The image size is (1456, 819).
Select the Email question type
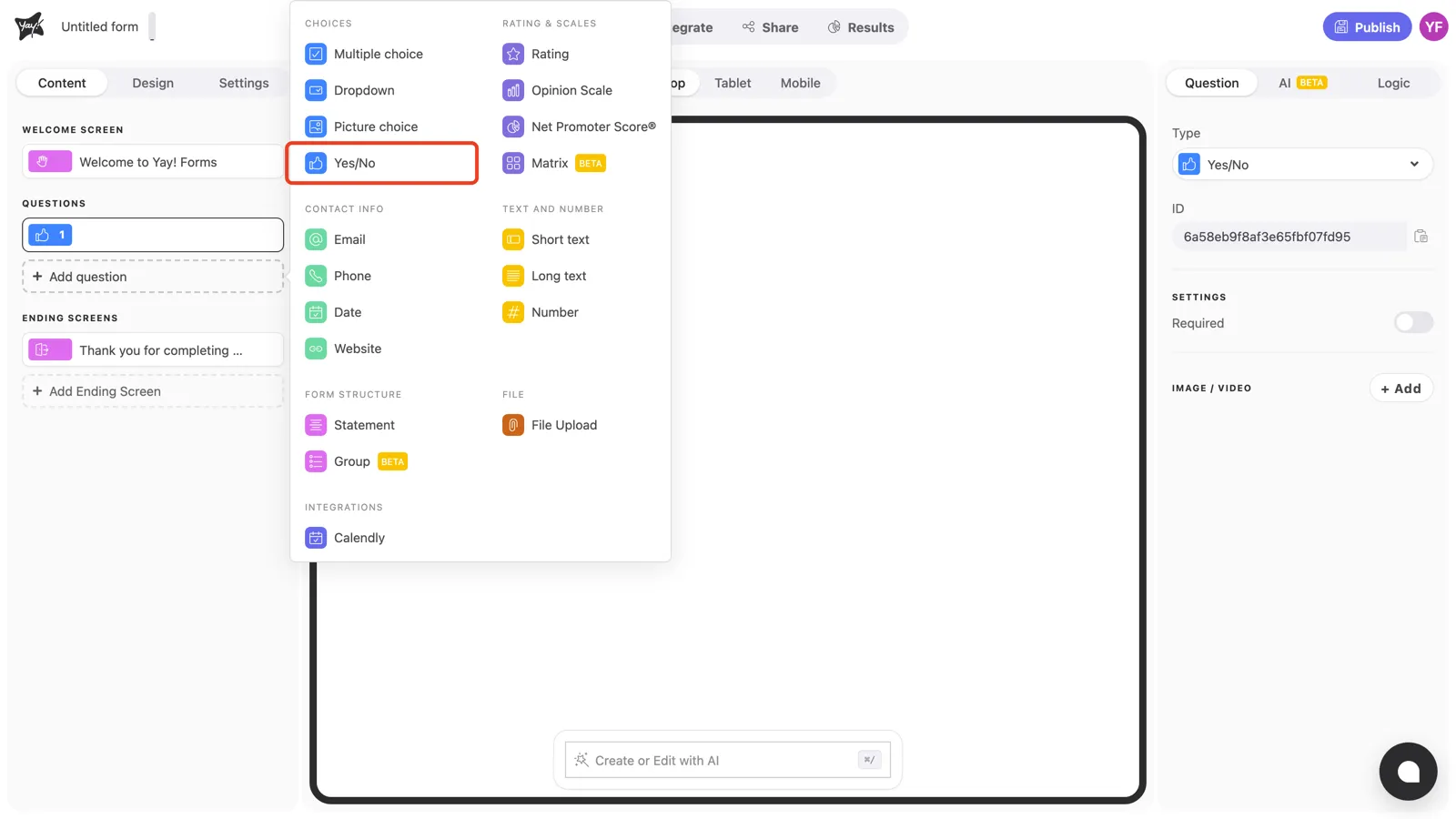336,239
